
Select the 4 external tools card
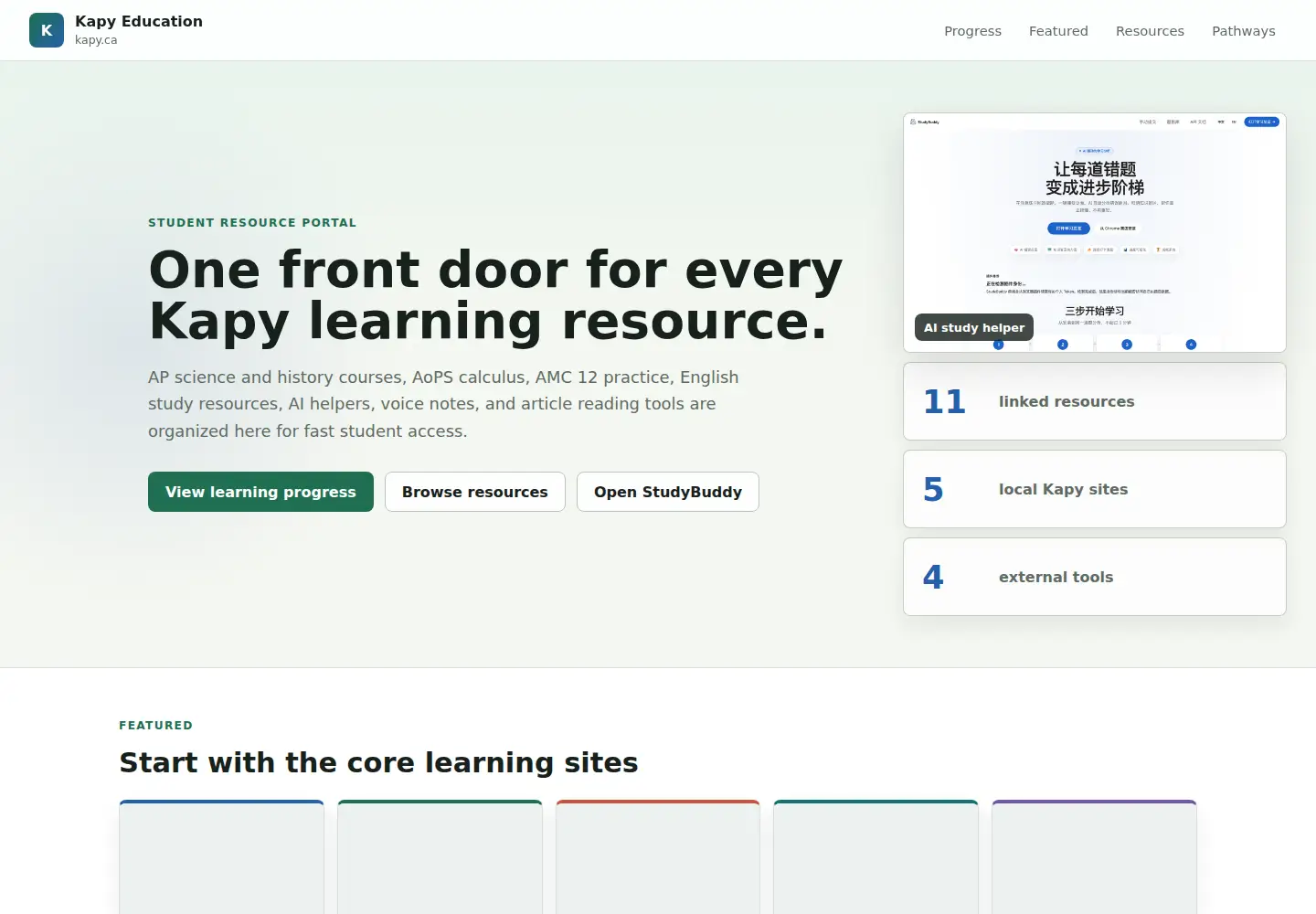point(1095,577)
